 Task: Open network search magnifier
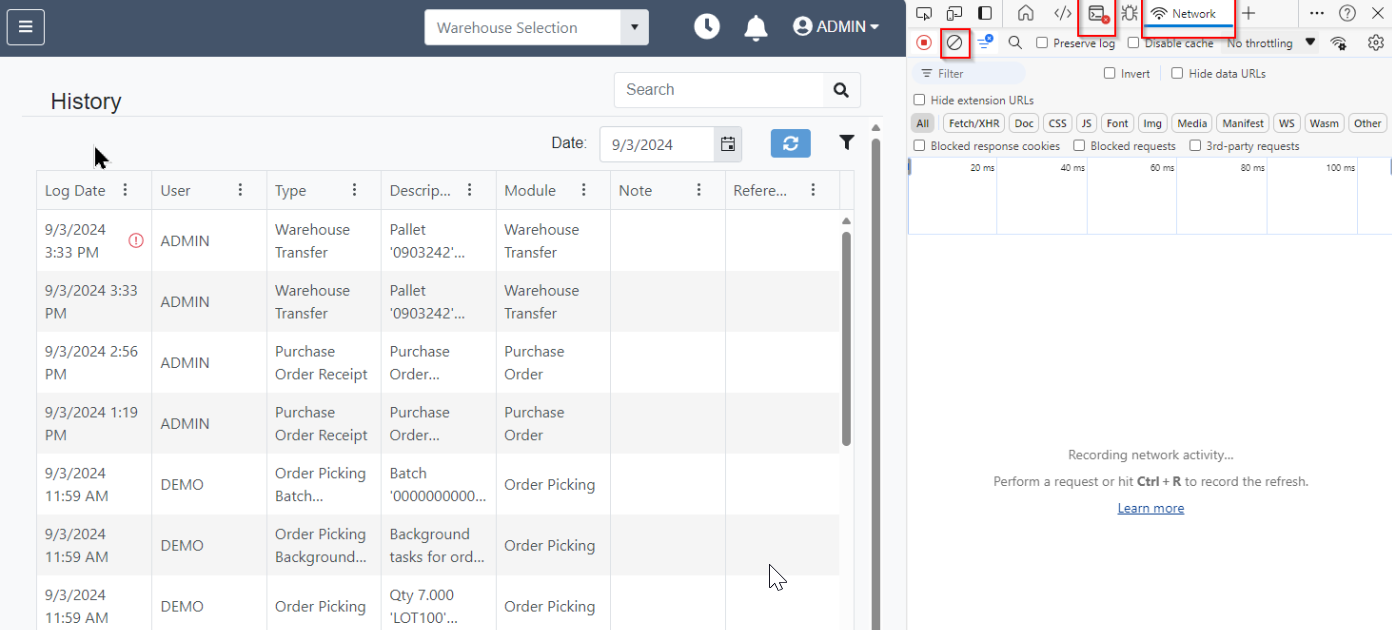(1015, 43)
